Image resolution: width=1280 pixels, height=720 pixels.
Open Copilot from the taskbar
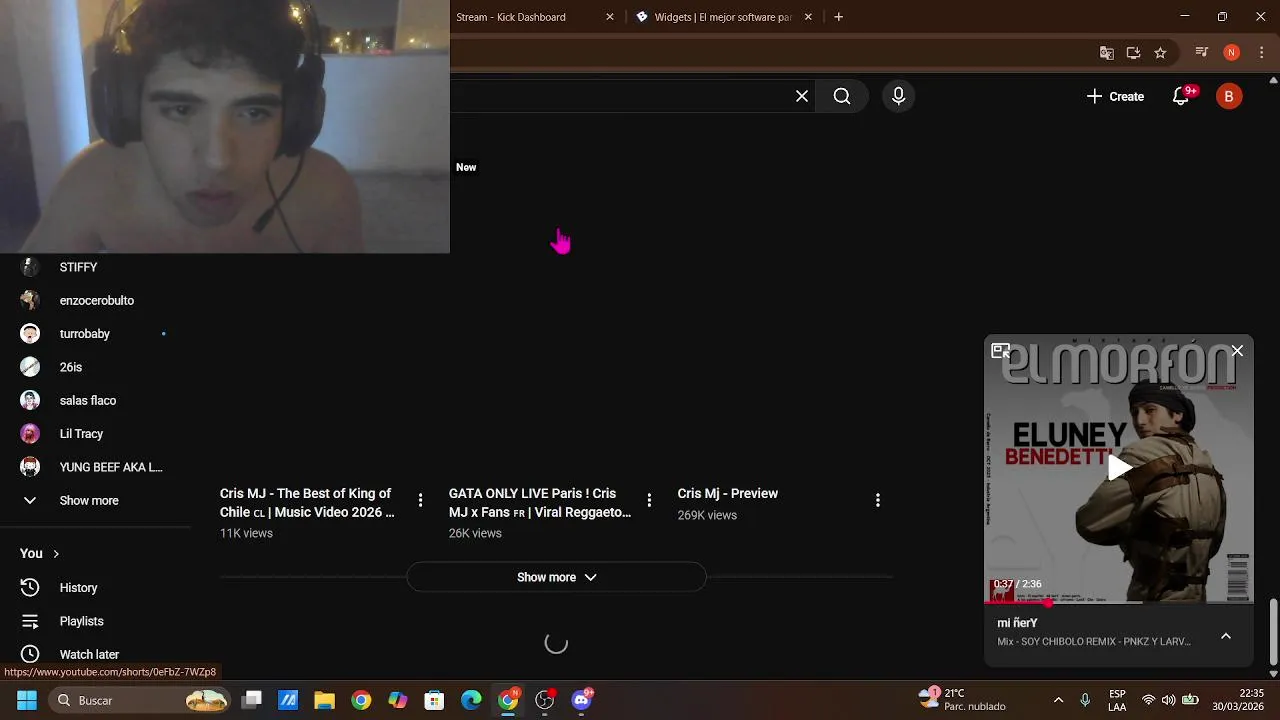tap(398, 700)
